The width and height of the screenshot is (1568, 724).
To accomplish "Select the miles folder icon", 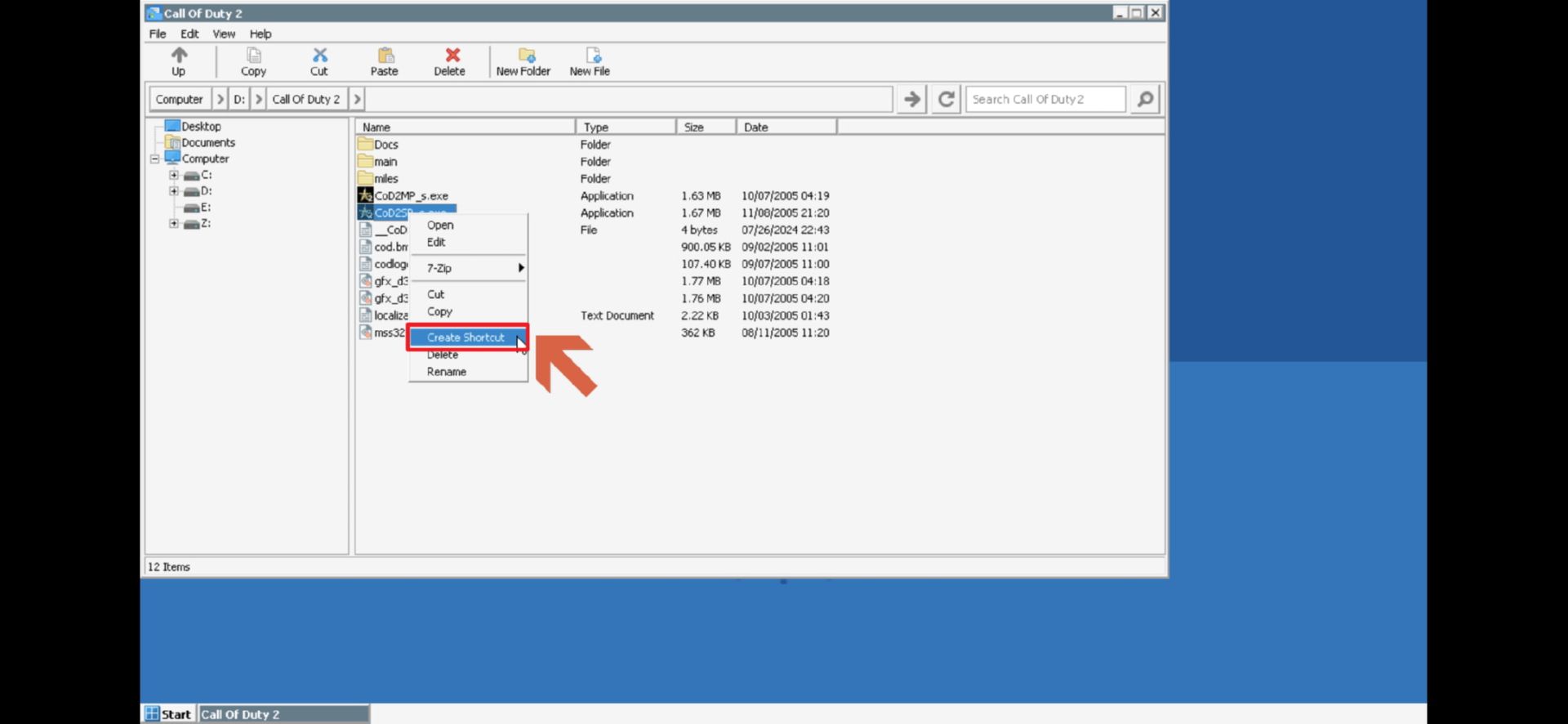I will tap(365, 178).
